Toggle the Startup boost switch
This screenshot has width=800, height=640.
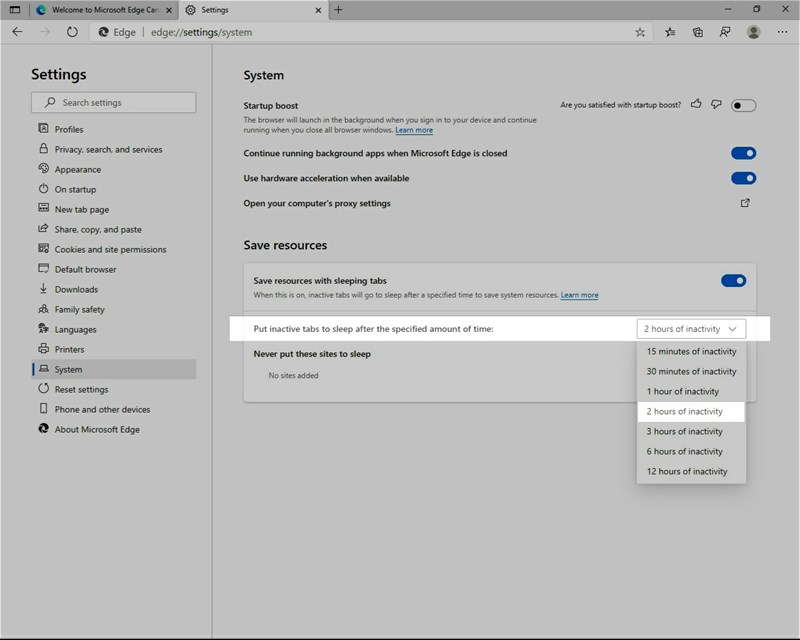coord(743,106)
